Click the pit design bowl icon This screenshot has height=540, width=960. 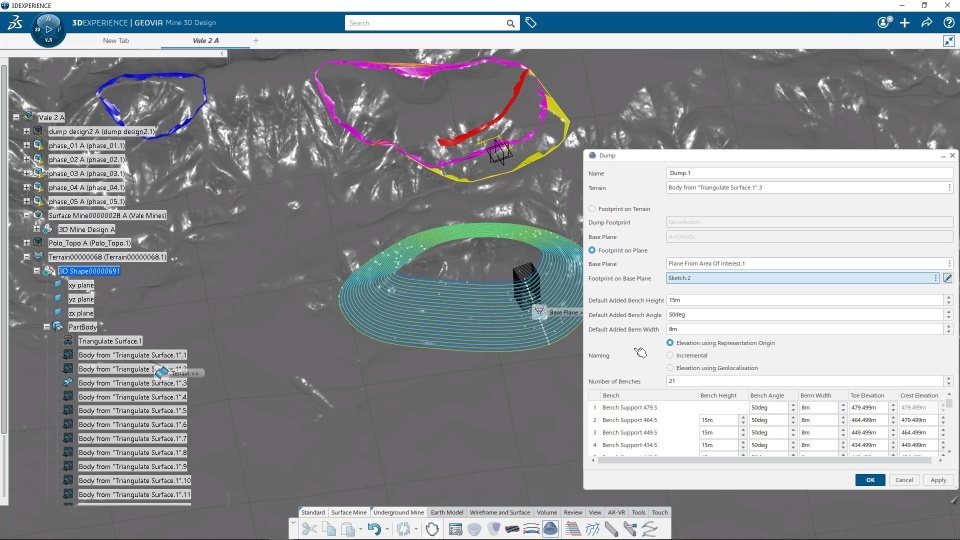(x=474, y=528)
